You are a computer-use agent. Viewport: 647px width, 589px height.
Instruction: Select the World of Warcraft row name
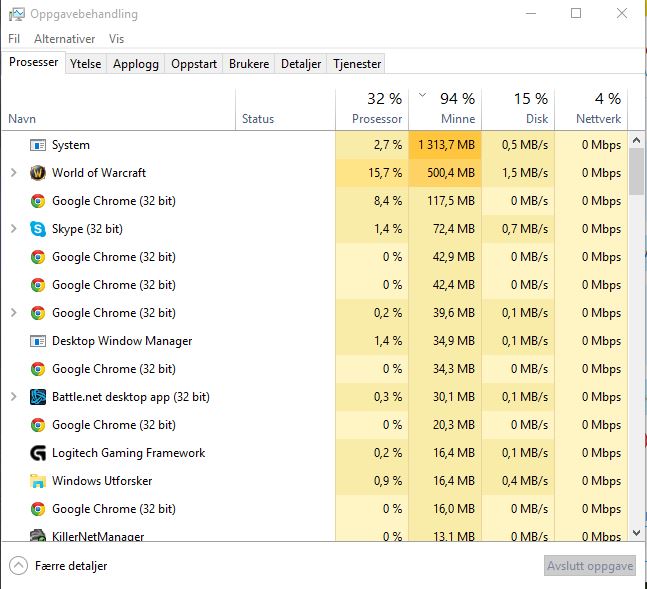(x=99, y=173)
